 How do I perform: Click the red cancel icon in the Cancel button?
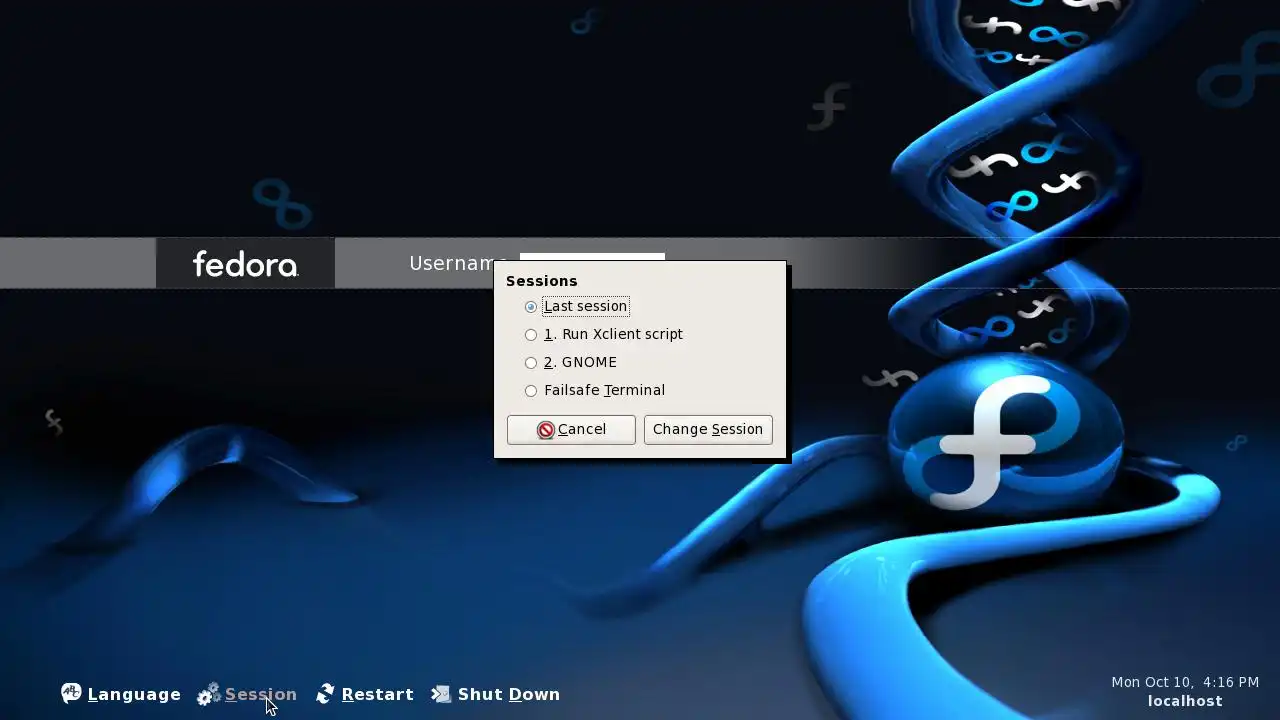546,430
